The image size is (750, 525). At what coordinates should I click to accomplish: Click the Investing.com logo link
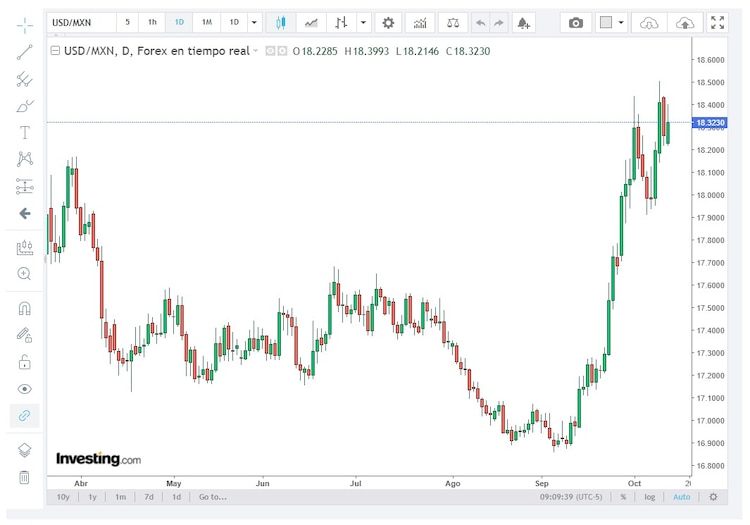[99, 459]
